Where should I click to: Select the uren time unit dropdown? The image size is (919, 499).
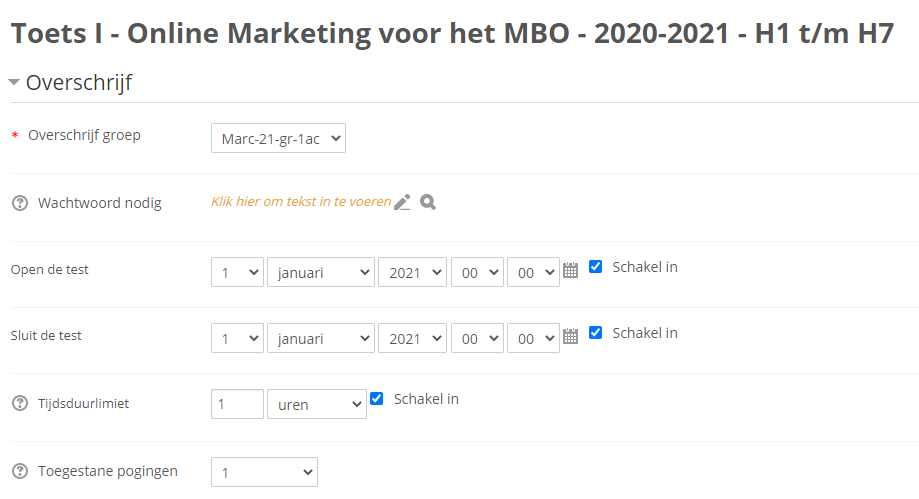[316, 404]
